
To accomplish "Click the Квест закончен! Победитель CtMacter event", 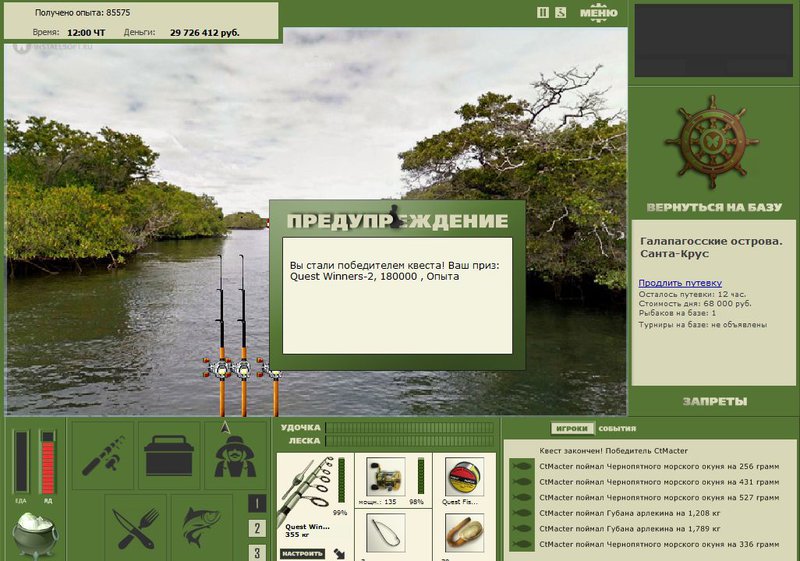I will coord(613,451).
